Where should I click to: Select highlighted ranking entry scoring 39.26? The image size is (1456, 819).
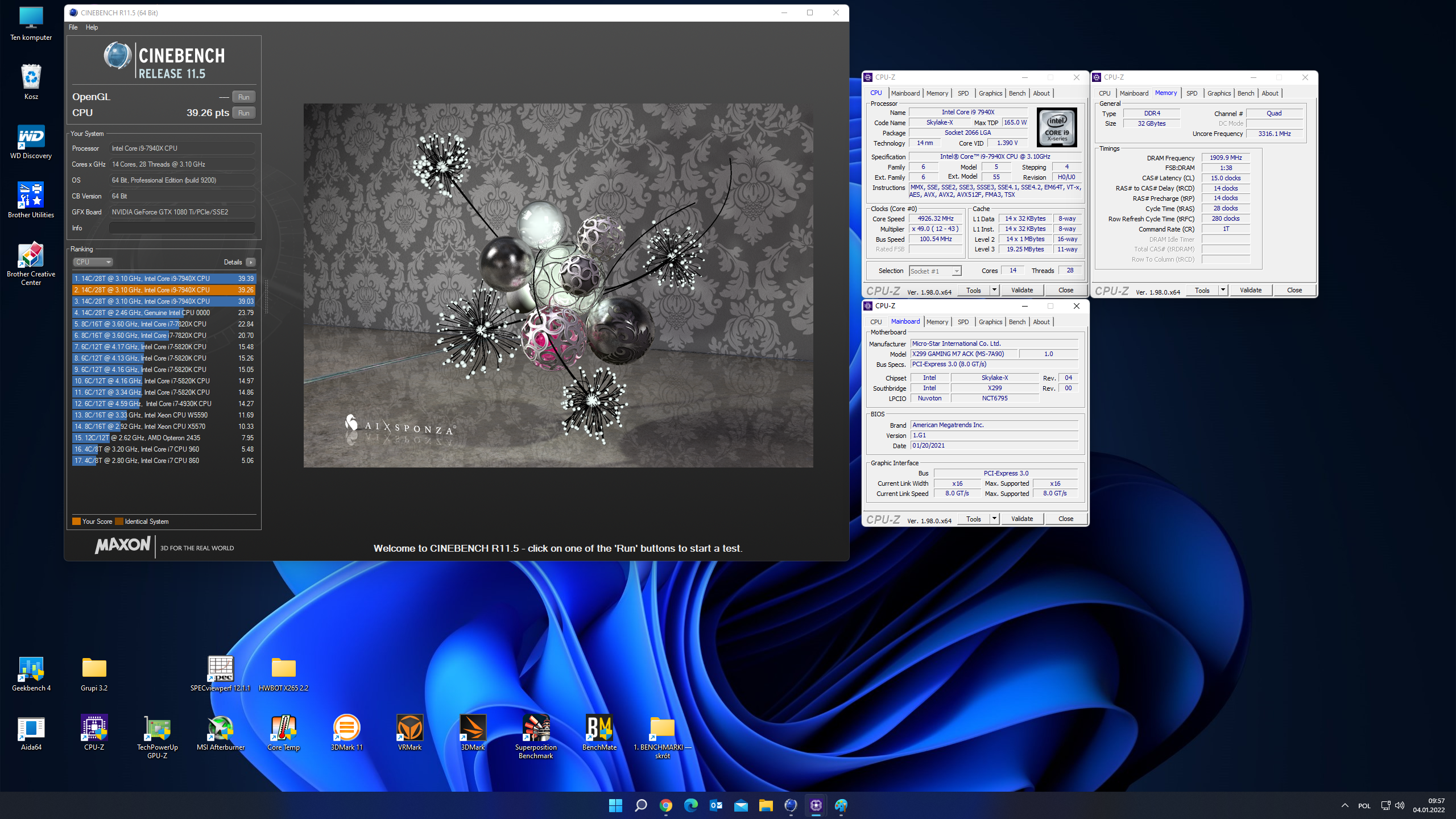(x=164, y=290)
